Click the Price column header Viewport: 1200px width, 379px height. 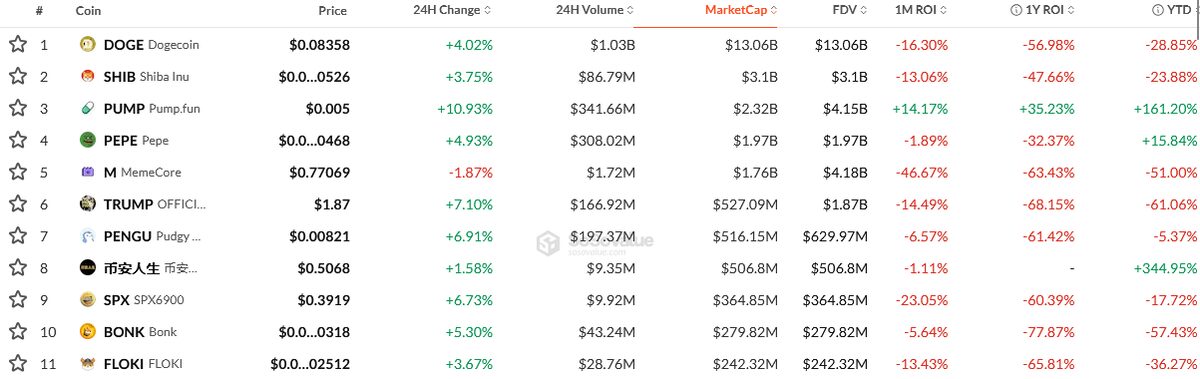point(333,11)
